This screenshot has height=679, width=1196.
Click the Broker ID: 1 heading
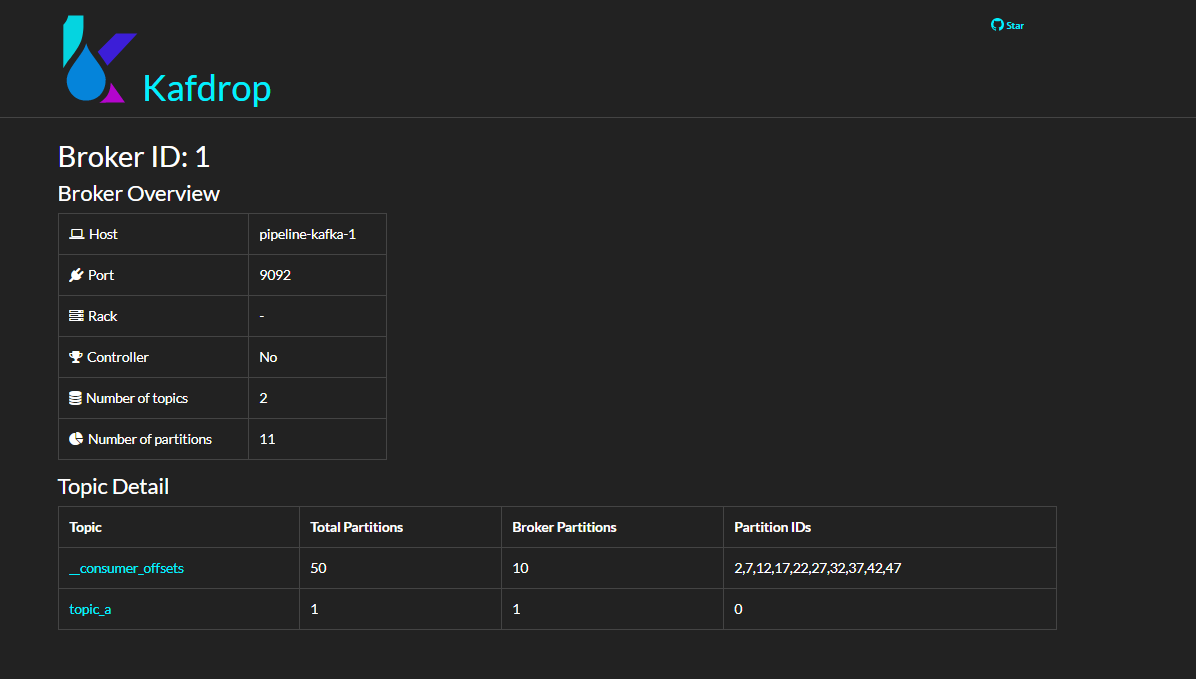(133, 157)
